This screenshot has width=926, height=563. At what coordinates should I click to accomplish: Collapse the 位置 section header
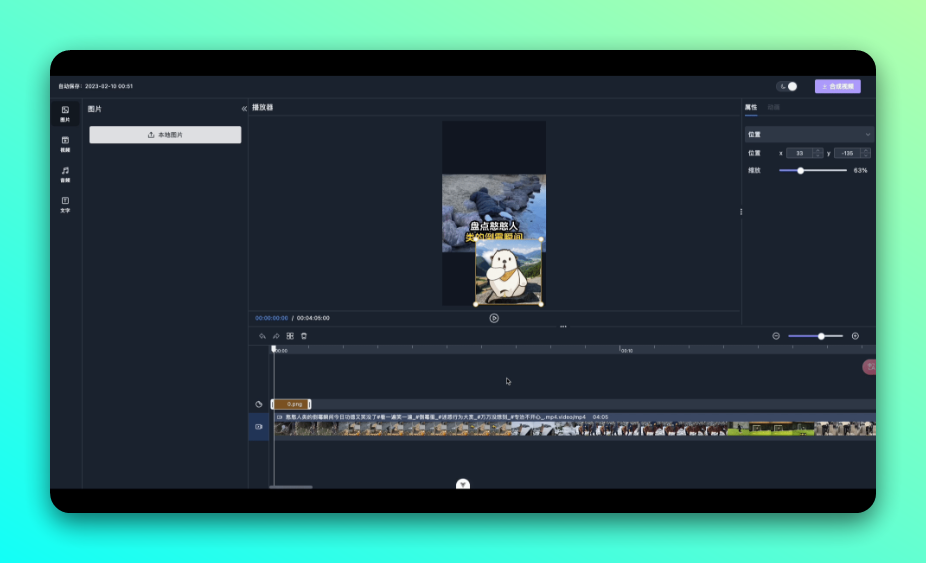tap(808, 134)
